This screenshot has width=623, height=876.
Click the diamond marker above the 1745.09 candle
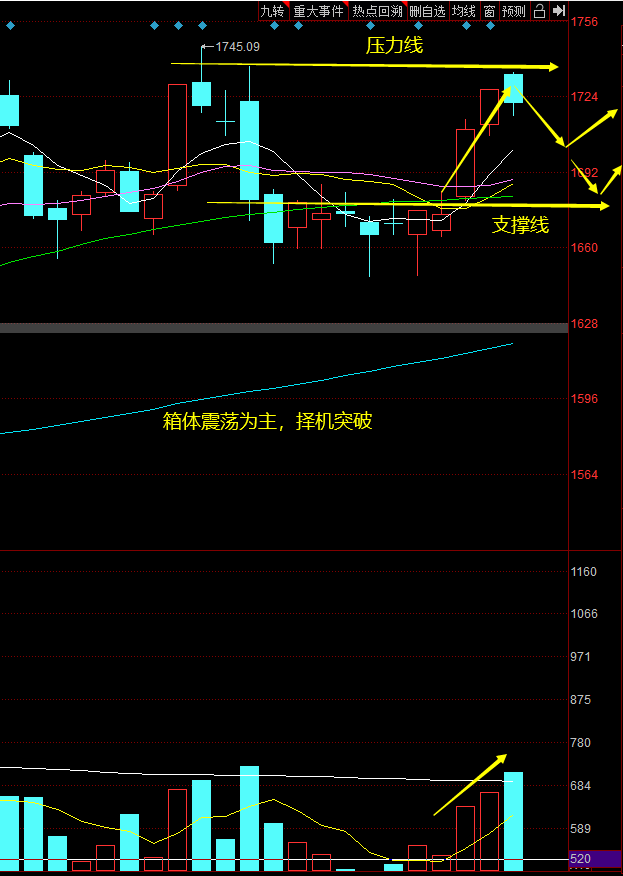coord(202,26)
